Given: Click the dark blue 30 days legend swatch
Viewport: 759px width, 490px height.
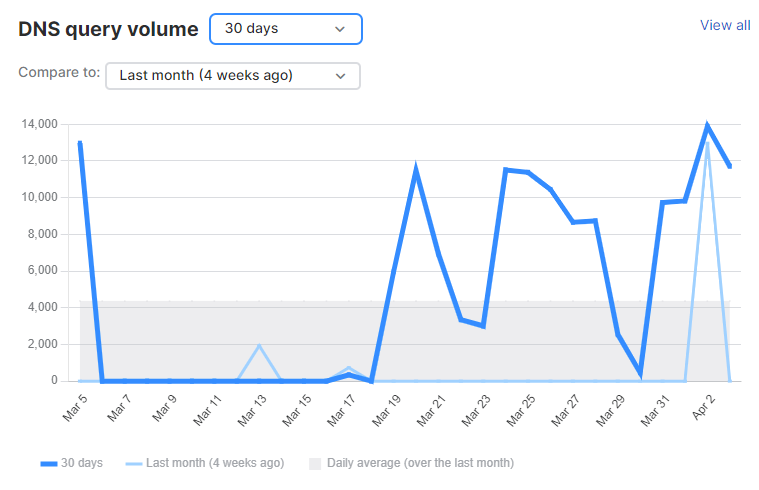Looking at the screenshot, I should 48,463.
